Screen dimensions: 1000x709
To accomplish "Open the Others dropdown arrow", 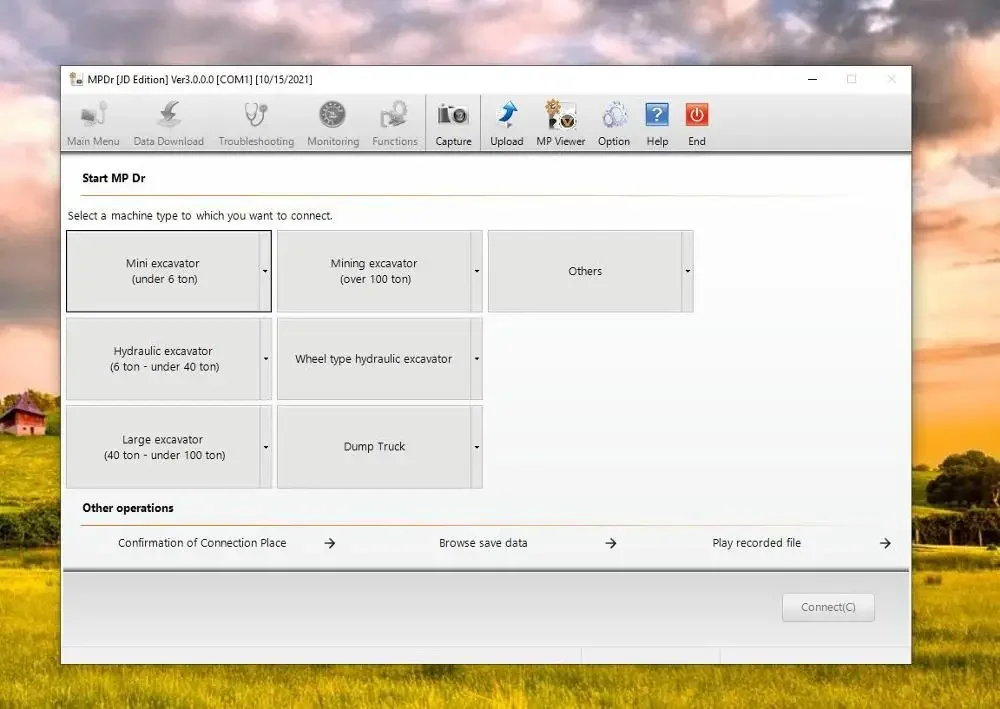I will coord(687,271).
